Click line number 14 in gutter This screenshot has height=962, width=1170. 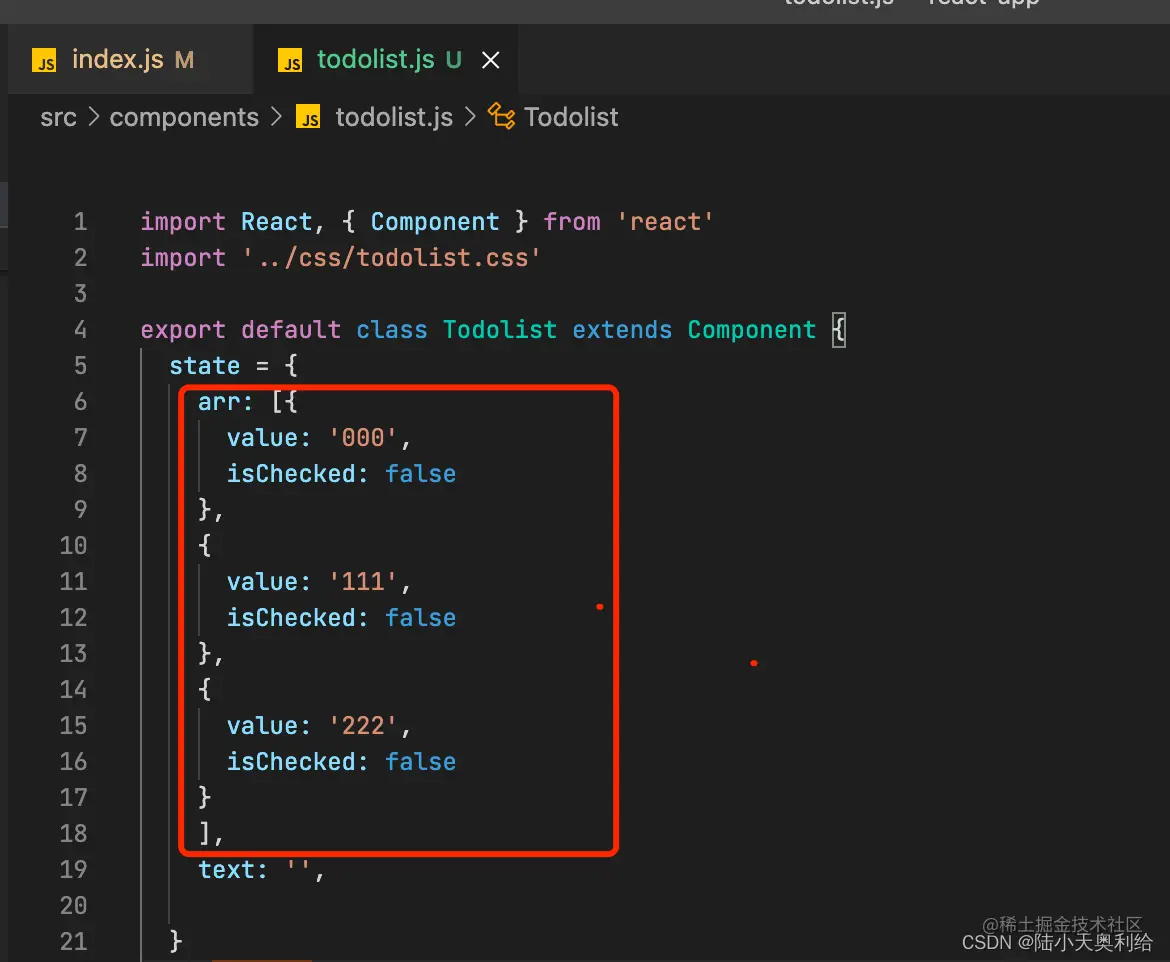point(73,690)
